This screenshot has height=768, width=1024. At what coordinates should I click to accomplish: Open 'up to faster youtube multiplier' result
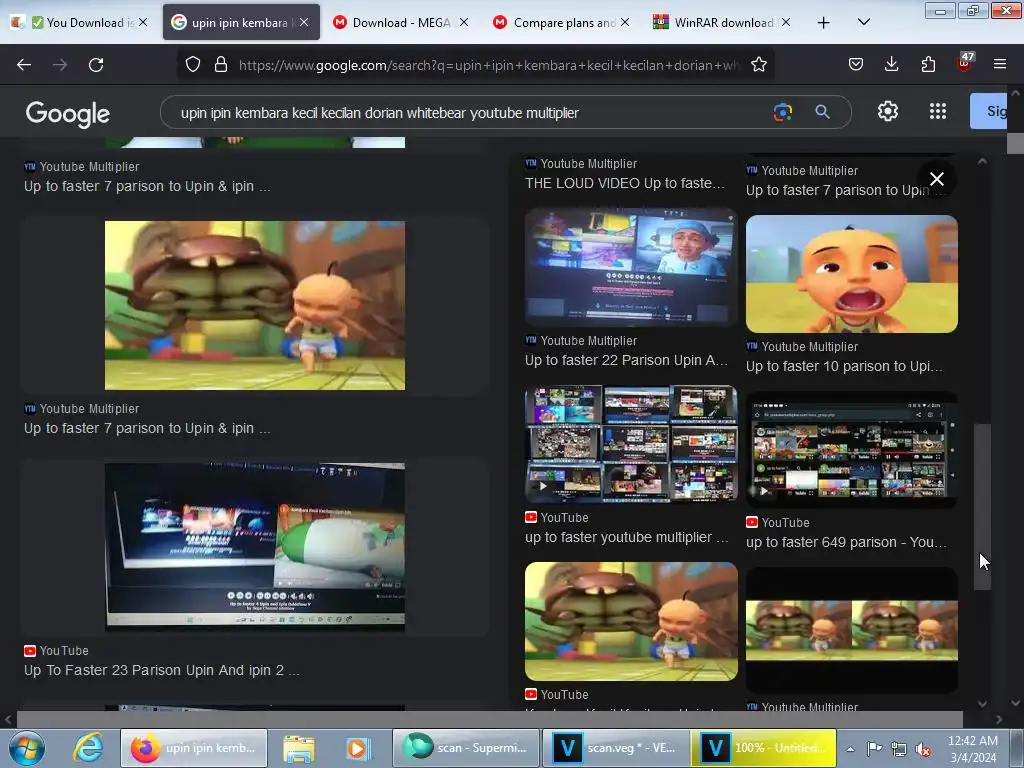627,537
